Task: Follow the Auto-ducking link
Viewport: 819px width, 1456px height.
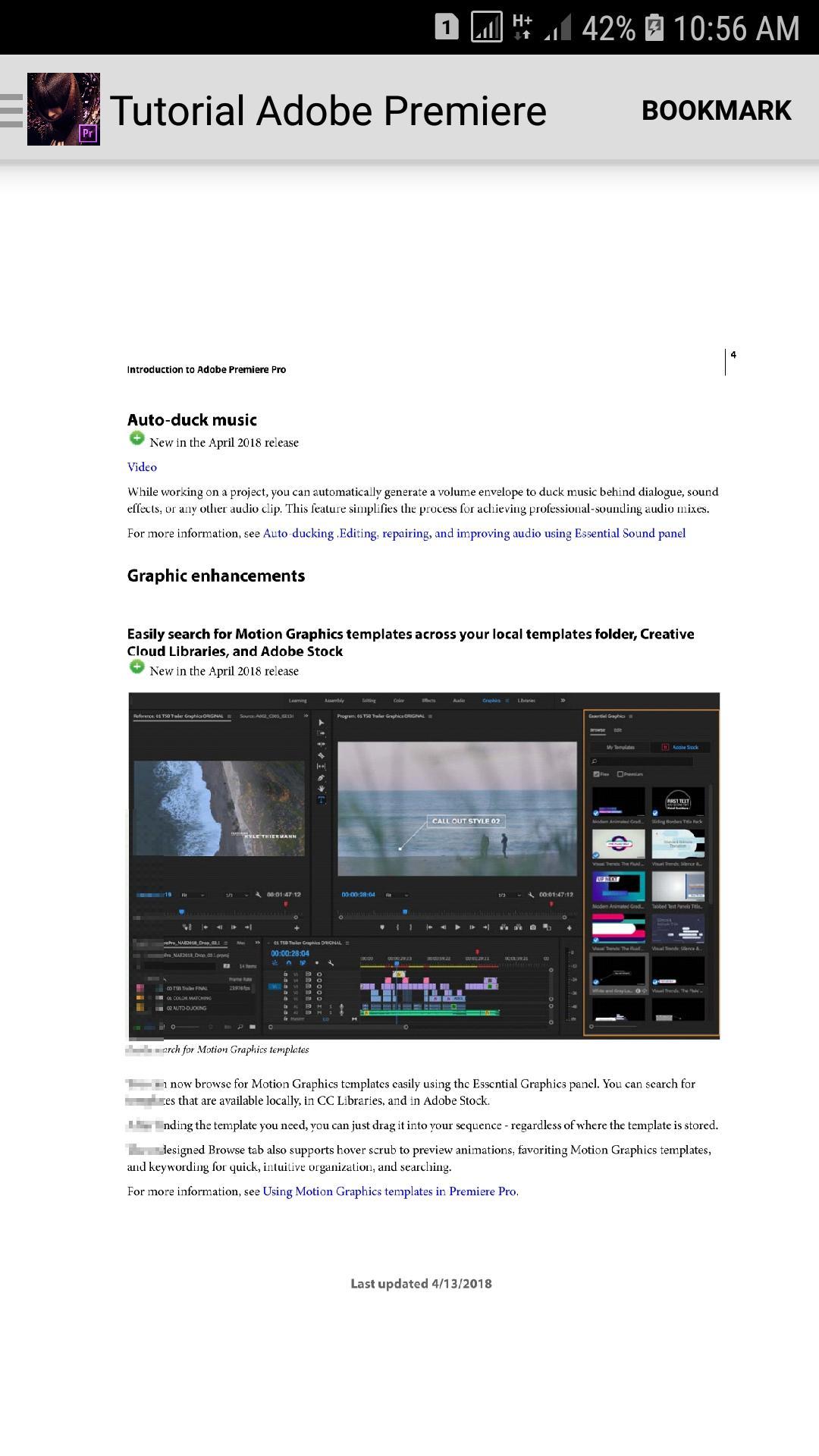Action: (x=298, y=533)
